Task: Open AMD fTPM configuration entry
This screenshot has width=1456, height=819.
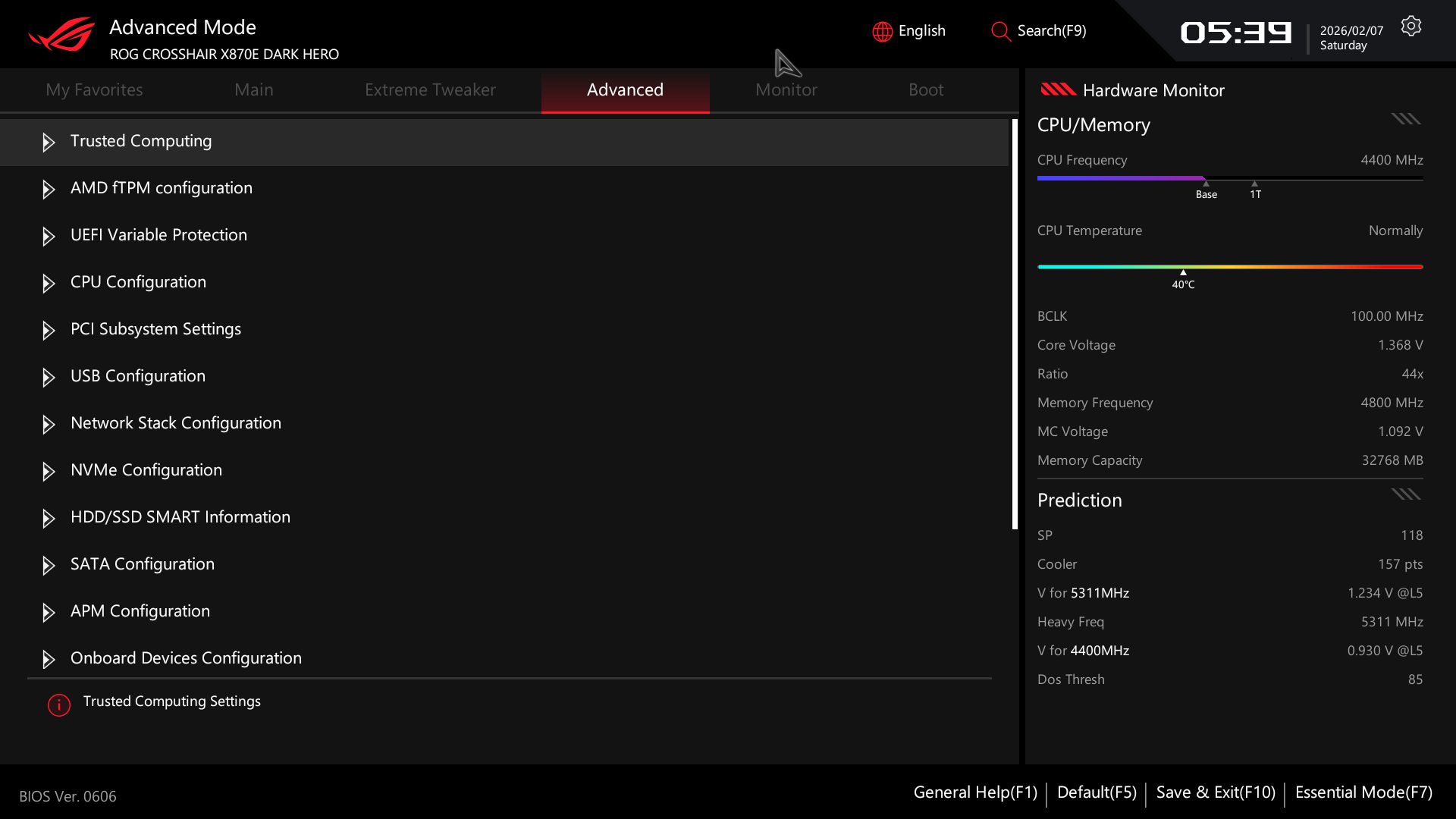Action: tap(161, 187)
